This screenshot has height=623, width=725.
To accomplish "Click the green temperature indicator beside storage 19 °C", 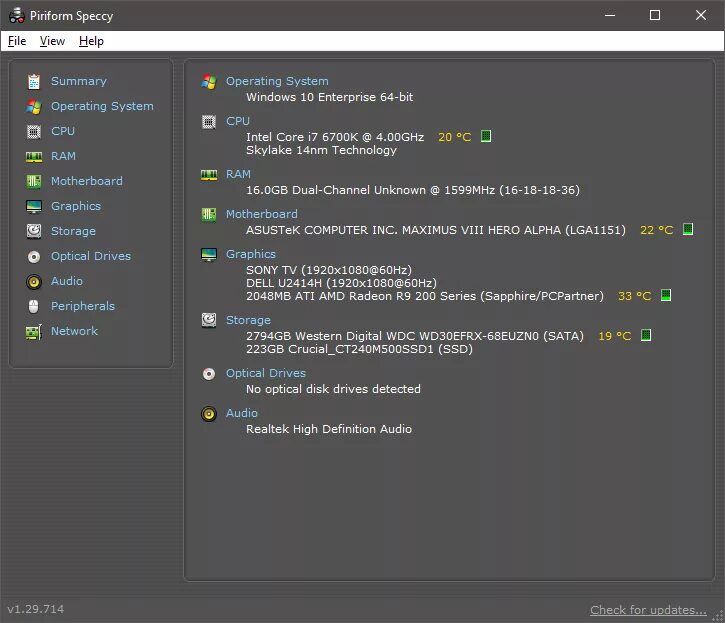I will tap(645, 335).
